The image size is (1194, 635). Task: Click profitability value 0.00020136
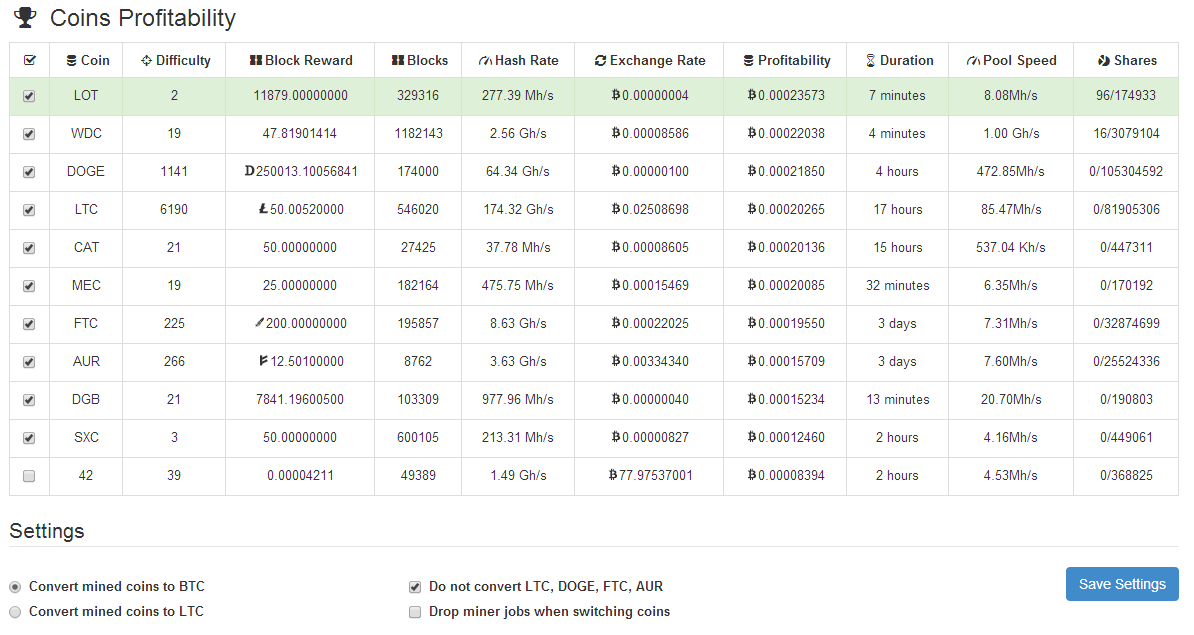coord(791,247)
